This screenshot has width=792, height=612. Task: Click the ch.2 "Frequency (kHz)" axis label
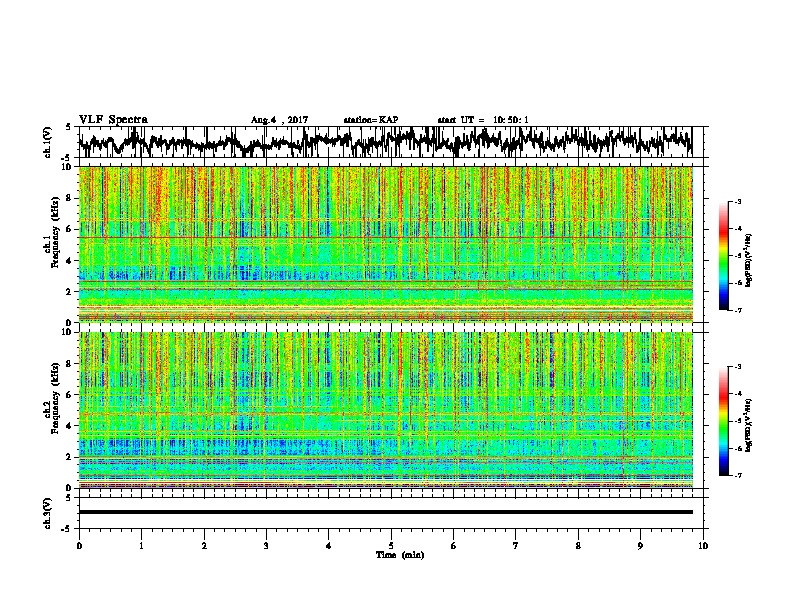(55, 398)
